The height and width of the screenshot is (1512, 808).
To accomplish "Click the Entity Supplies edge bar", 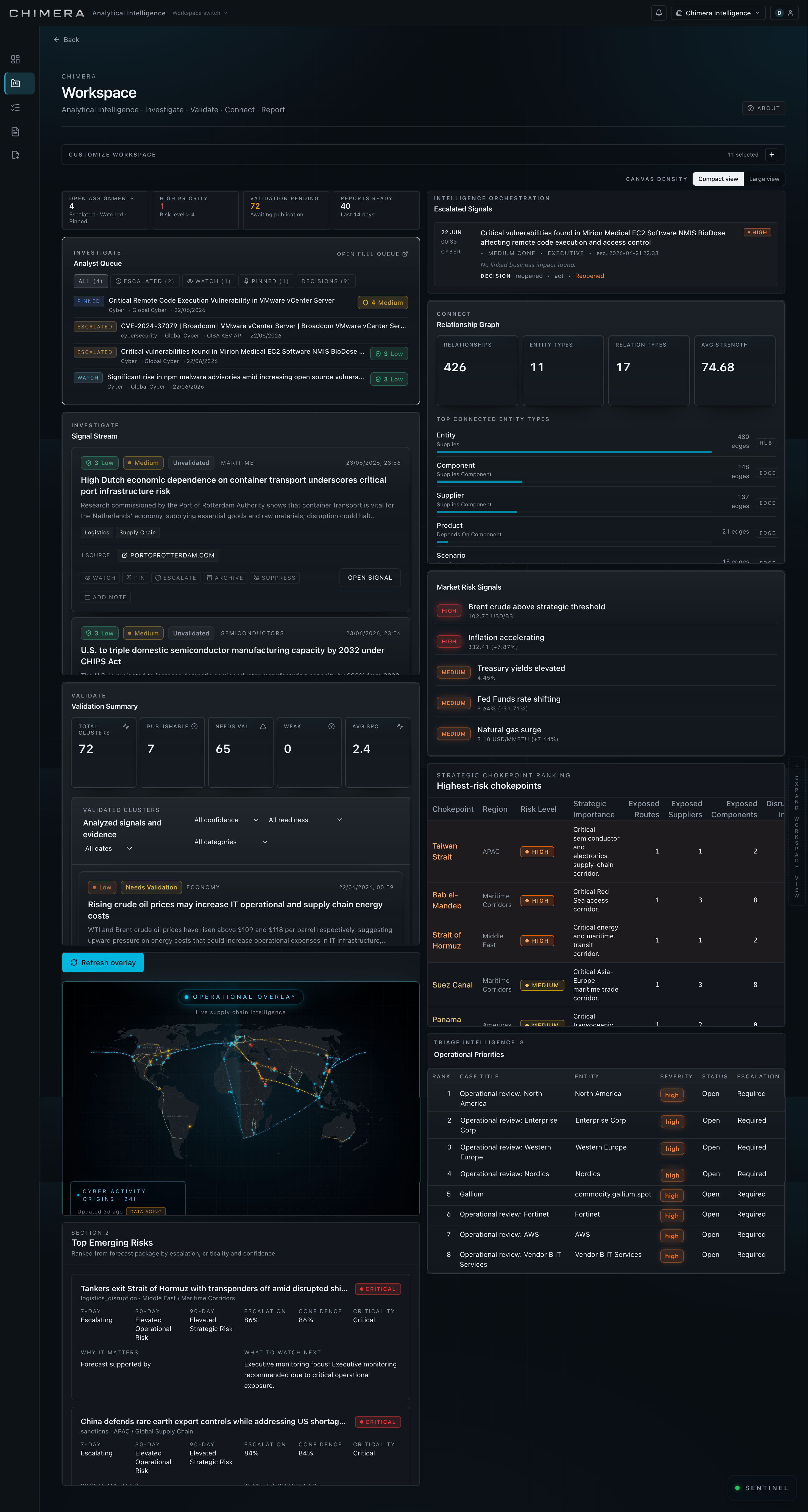I will [574, 452].
